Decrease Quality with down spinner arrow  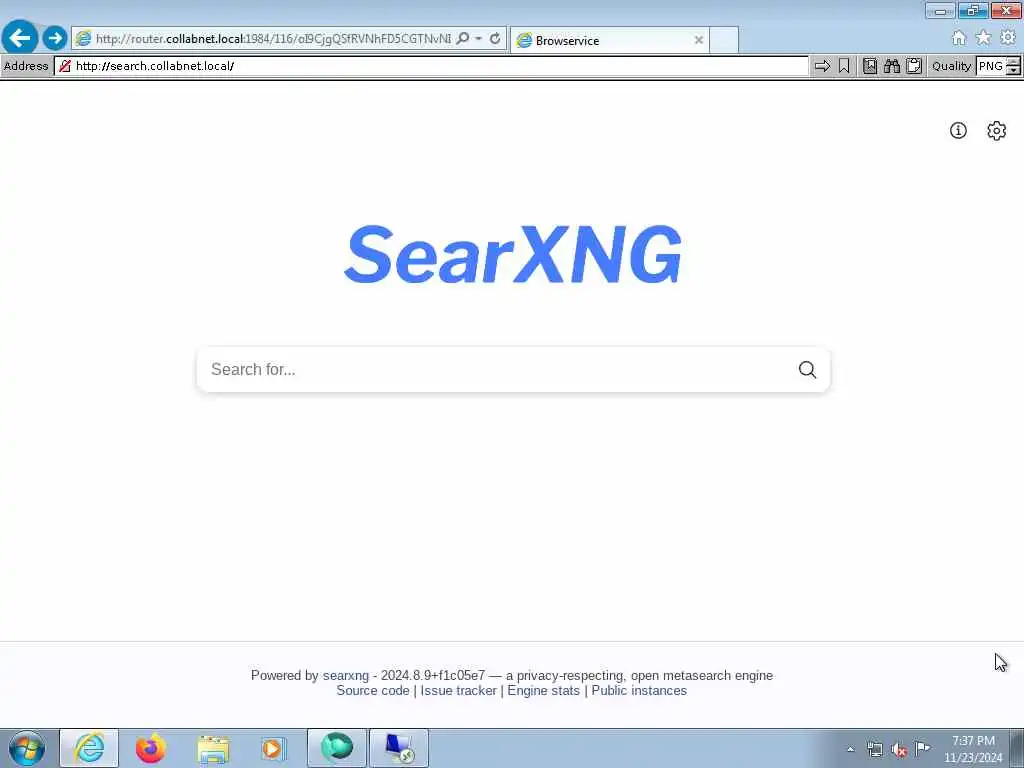[1013, 71]
